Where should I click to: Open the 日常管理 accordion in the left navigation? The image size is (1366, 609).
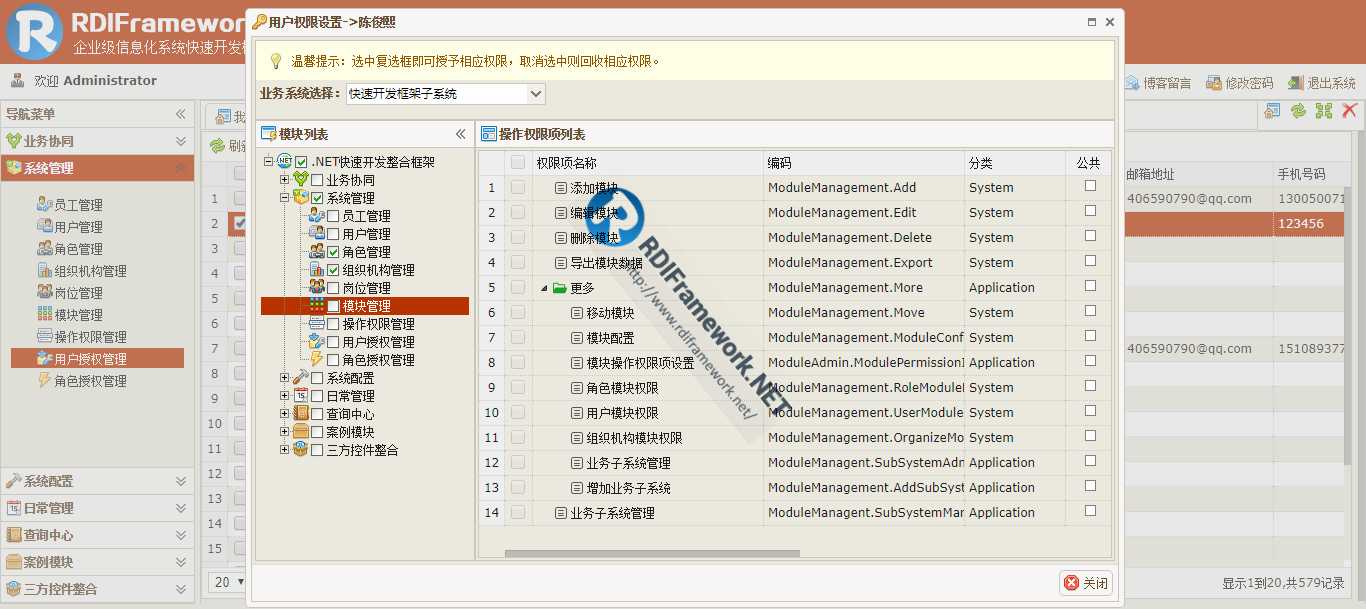(x=97, y=508)
